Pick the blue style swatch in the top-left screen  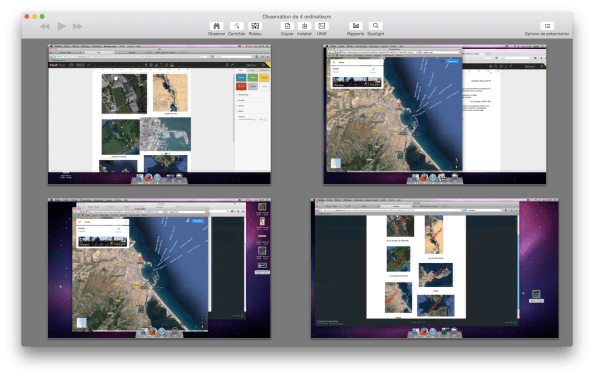[241, 78]
